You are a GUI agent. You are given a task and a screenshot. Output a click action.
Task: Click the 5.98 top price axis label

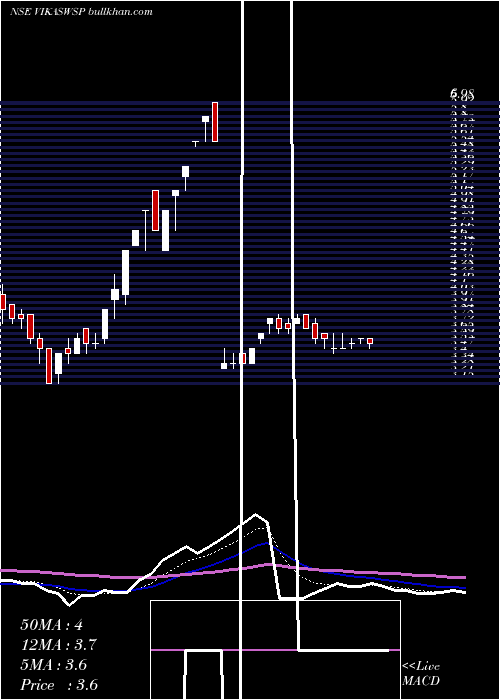coord(462,94)
